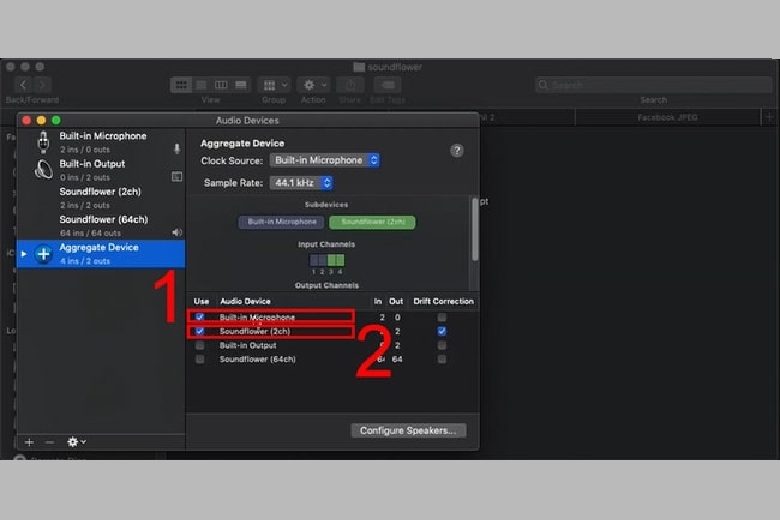Viewport: 780px width, 520px height.
Task: Click the alert sound indicator on Built-in Output
Action: click(177, 177)
